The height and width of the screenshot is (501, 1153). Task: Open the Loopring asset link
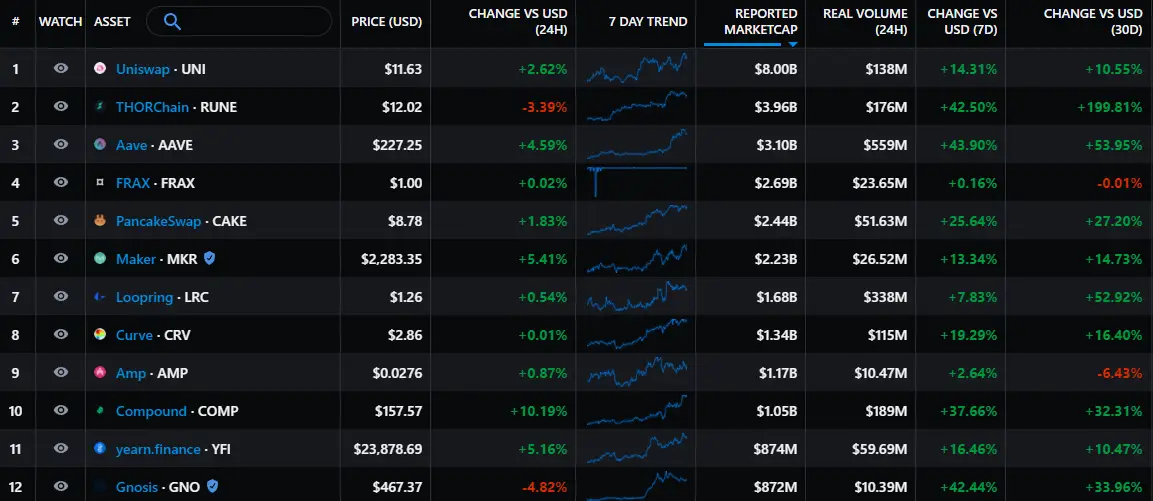[x=145, y=297]
